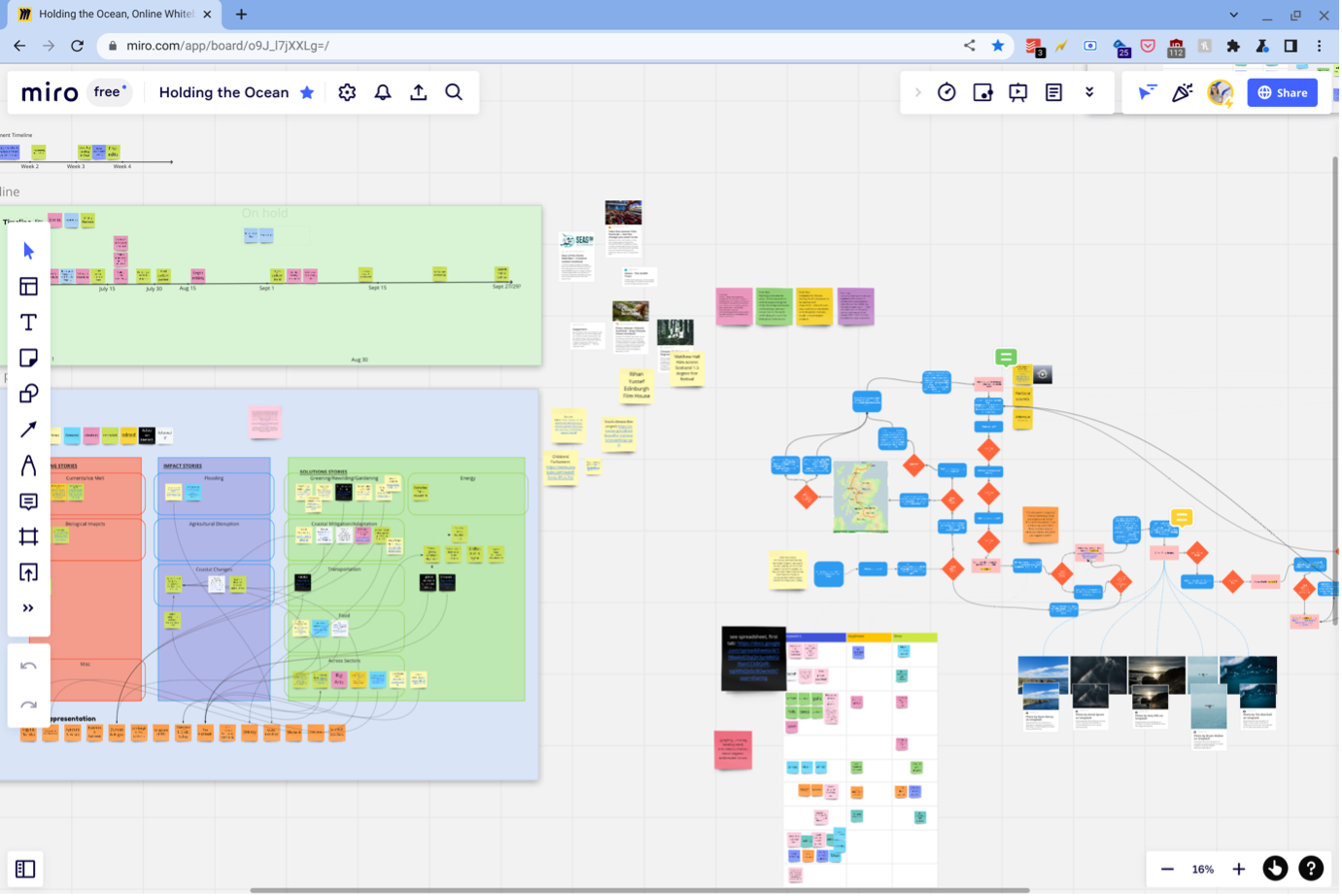Collapse the top-right toolbar with chevron
1342x896 pixels.
917,92
